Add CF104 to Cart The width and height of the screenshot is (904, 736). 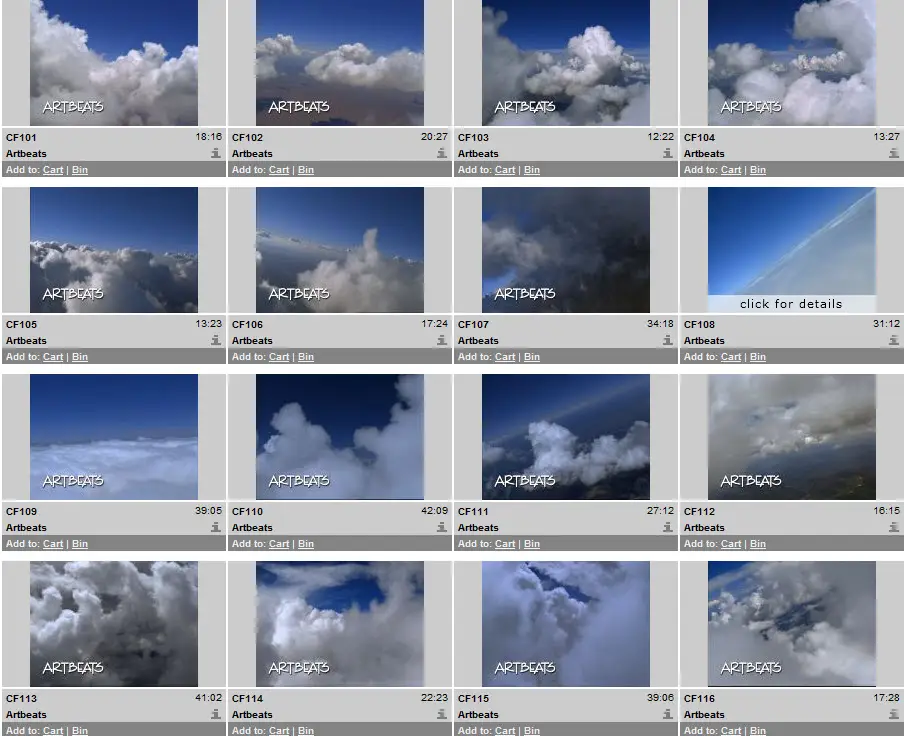pyautogui.click(x=731, y=169)
